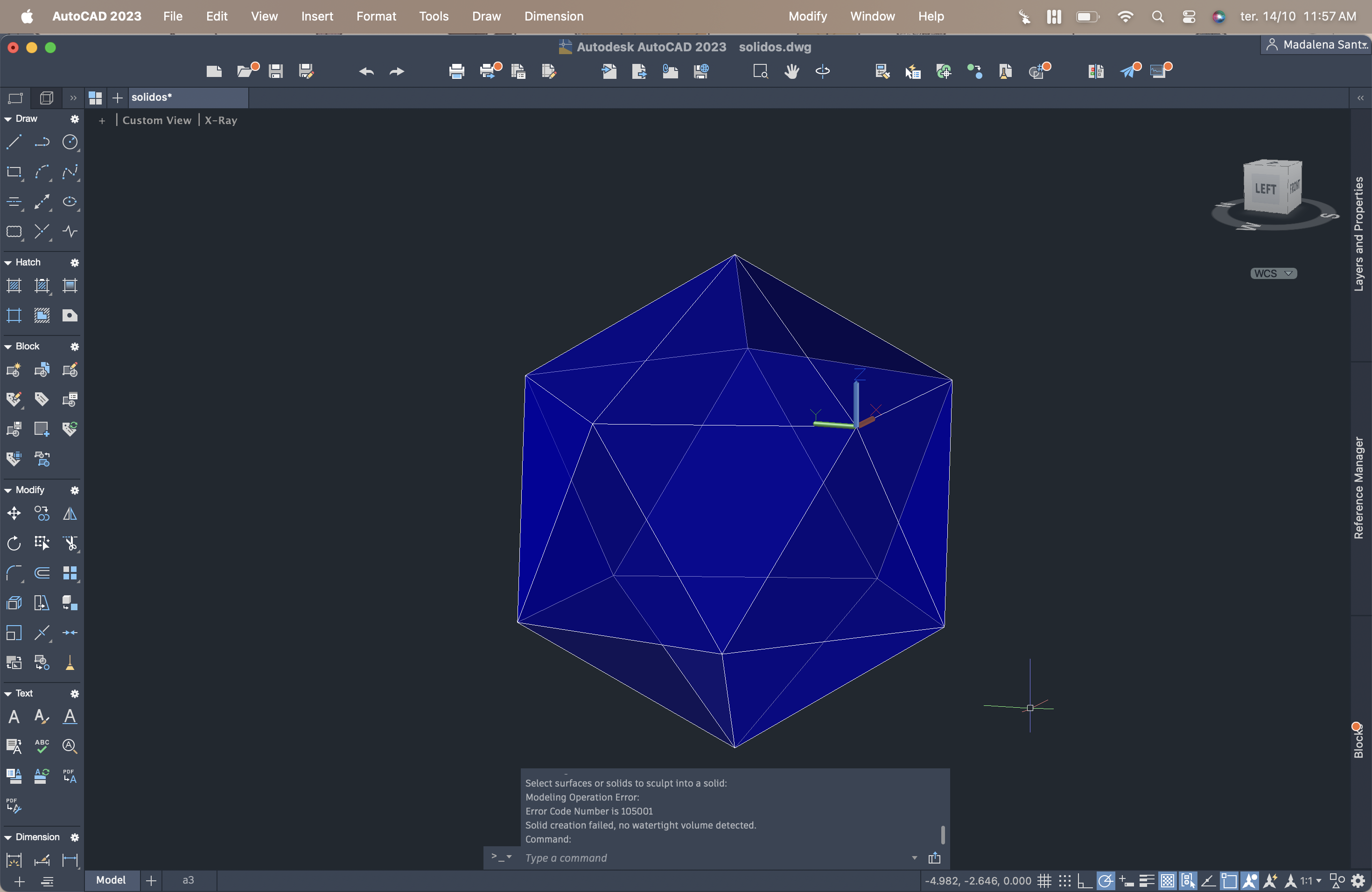The height and width of the screenshot is (892, 1372).
Task: Click the Pan hand tool in toolbar
Action: [791, 71]
